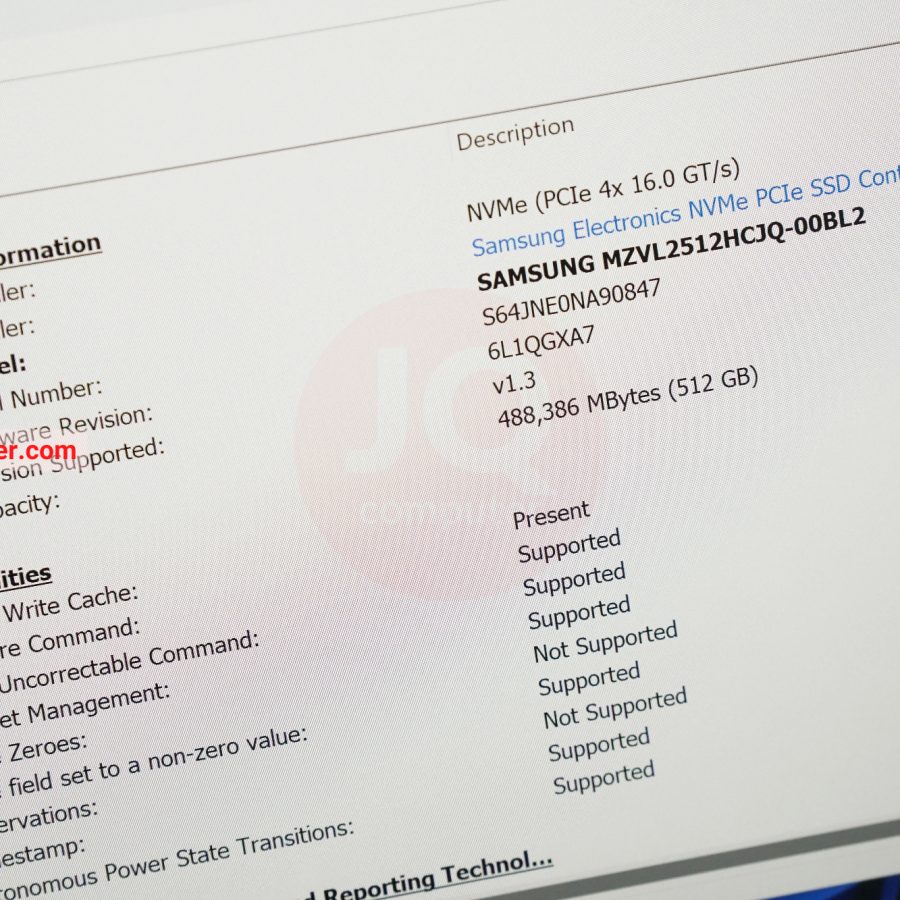900x900 pixels.
Task: Click the Uncorrectable Command: row label
Action: [x=130, y=662]
